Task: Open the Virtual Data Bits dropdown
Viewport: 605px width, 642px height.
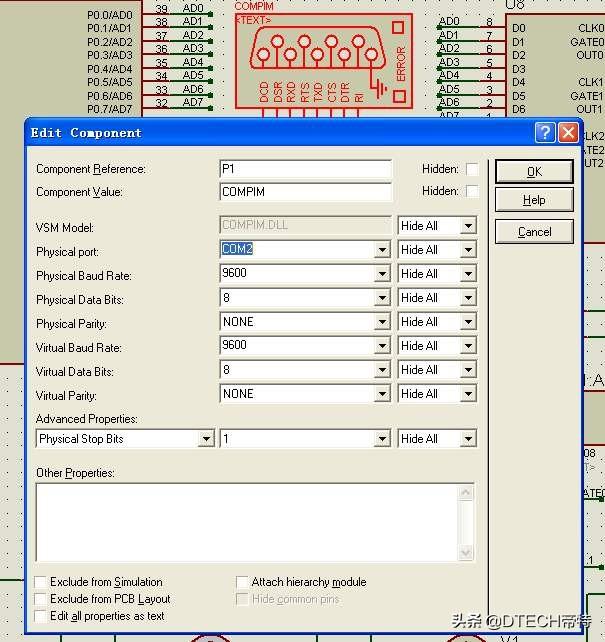Action: pos(382,370)
